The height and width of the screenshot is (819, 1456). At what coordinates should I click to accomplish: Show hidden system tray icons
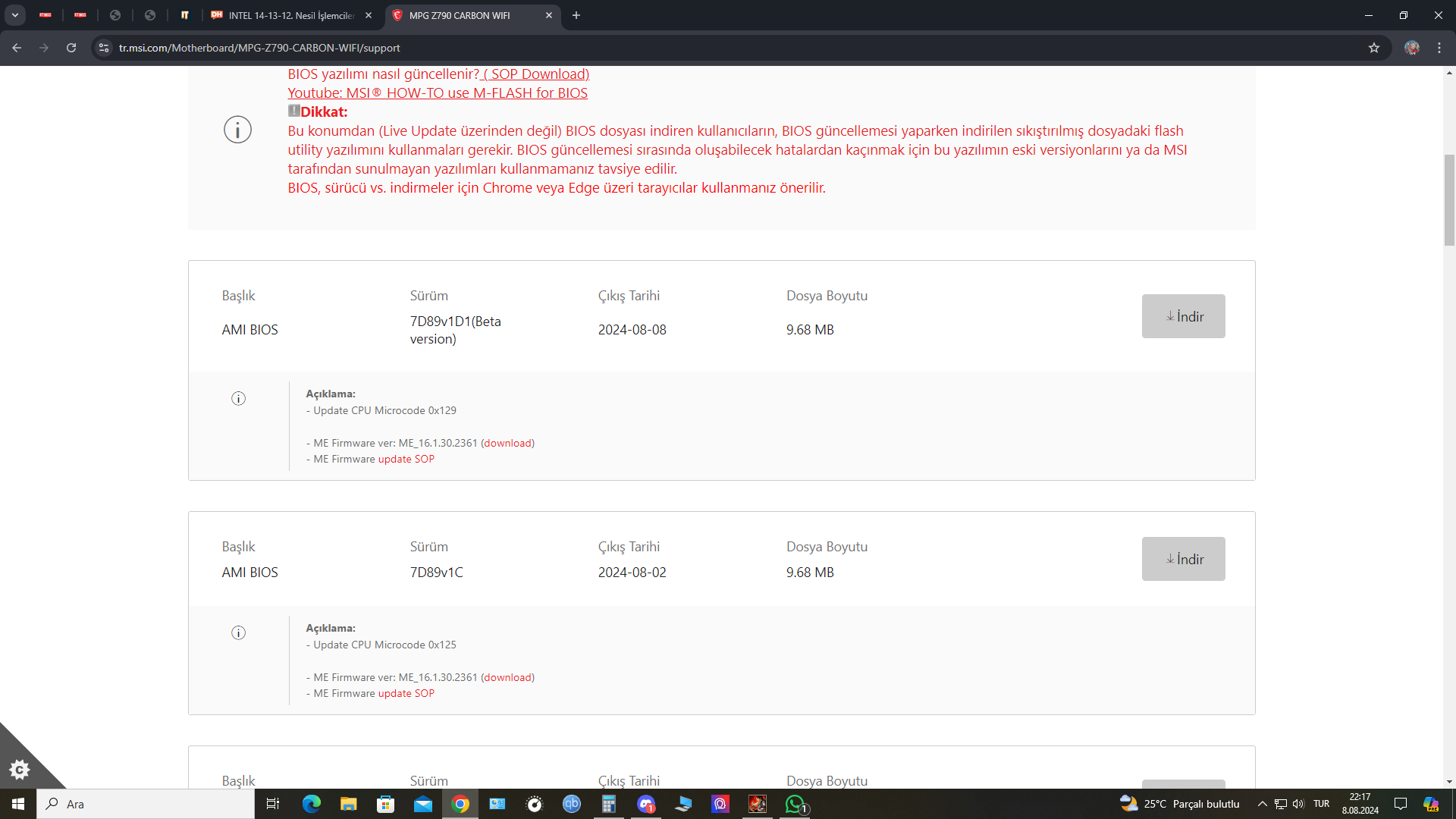[x=1262, y=804]
